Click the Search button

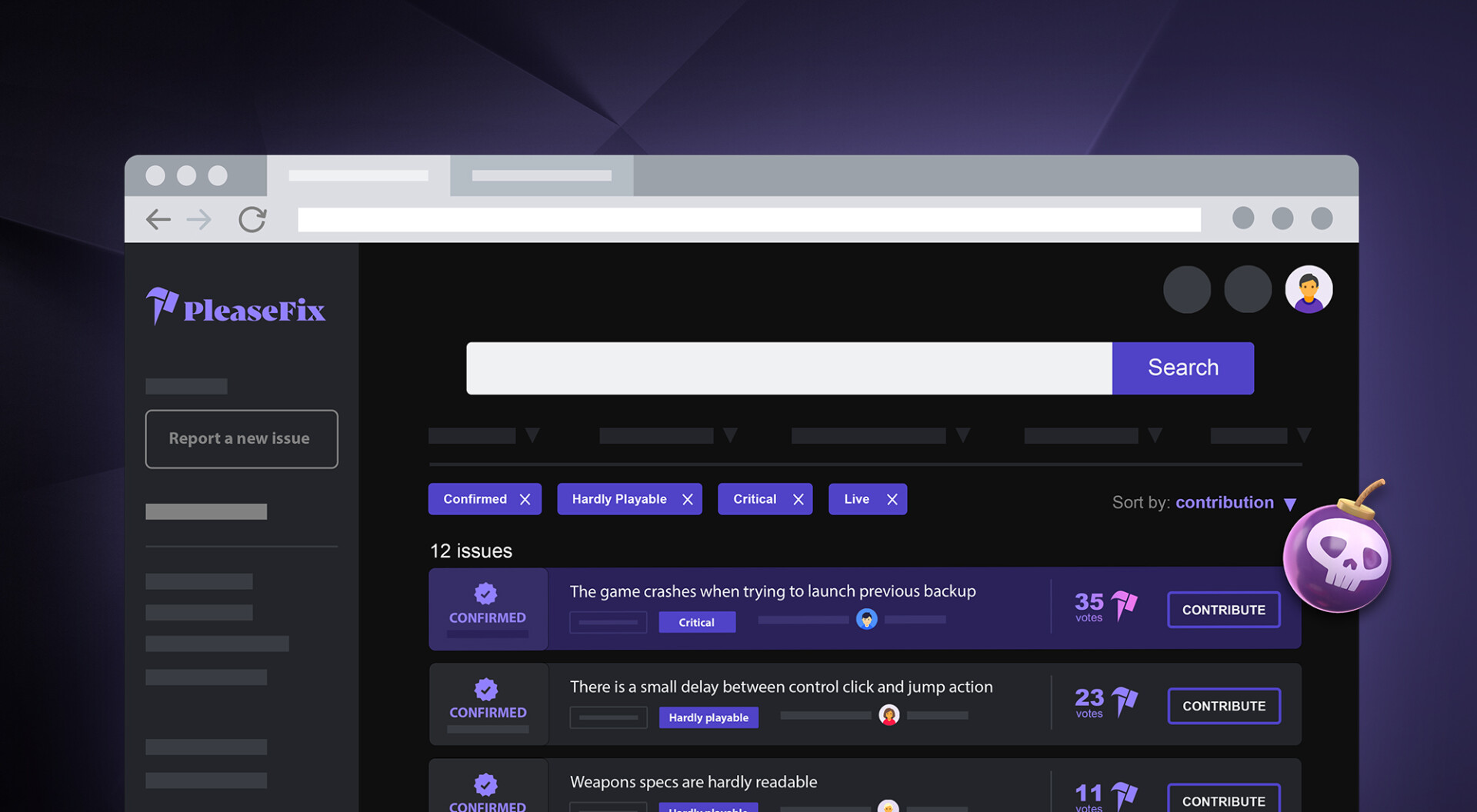[1182, 368]
